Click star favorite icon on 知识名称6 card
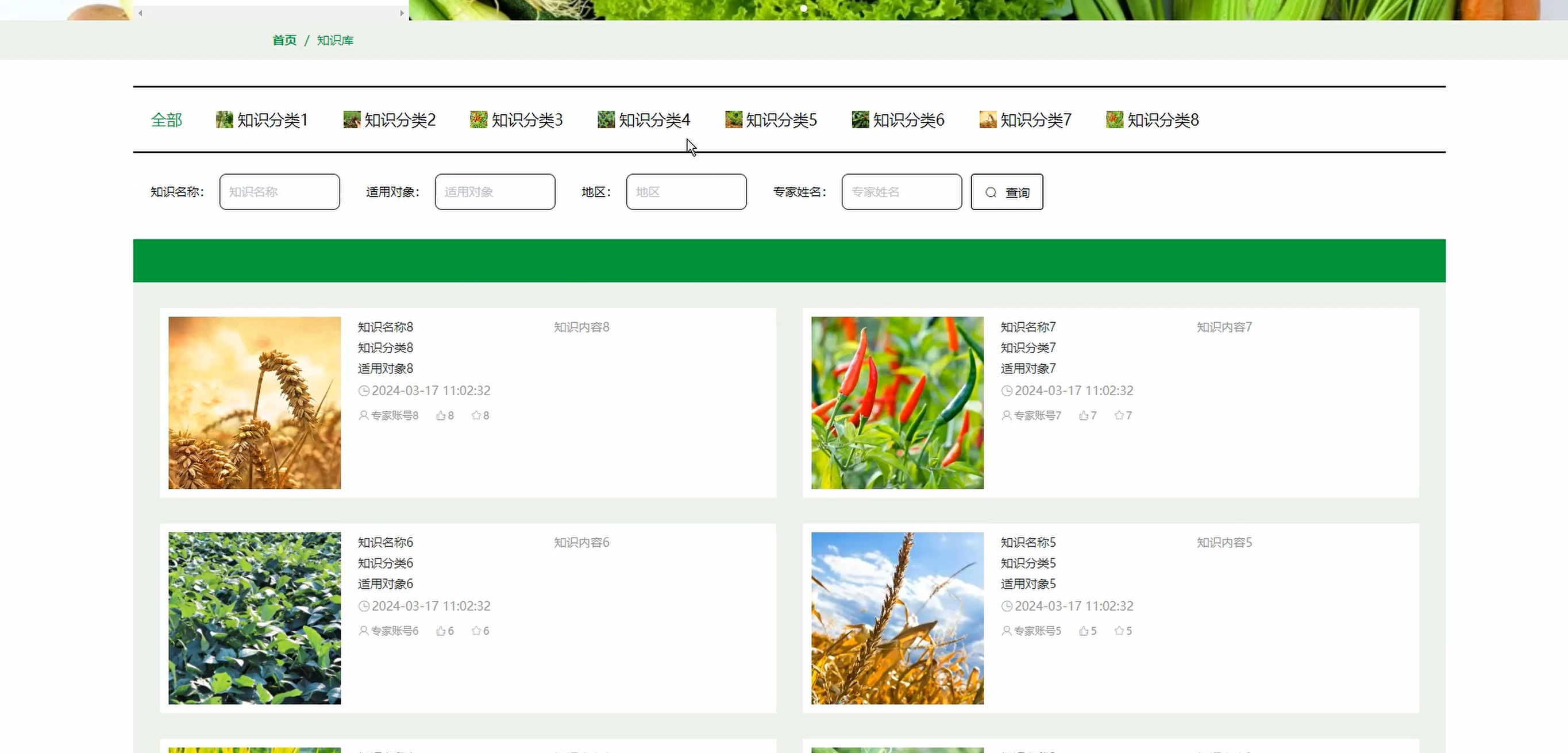Screen dimensions: 1568x753 [x=476, y=631]
